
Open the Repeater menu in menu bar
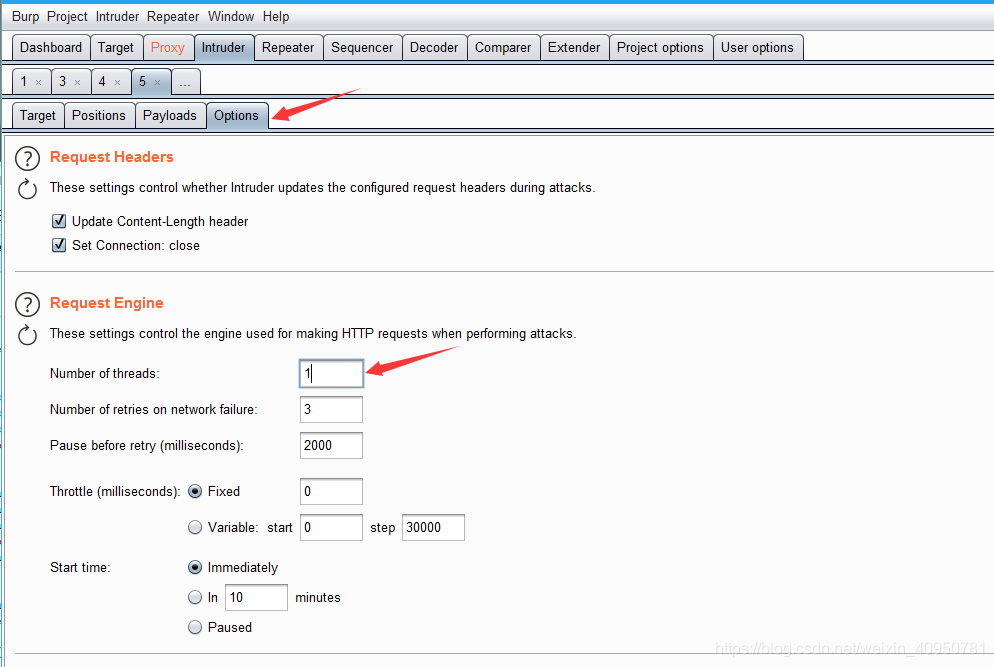pyautogui.click(x=173, y=16)
